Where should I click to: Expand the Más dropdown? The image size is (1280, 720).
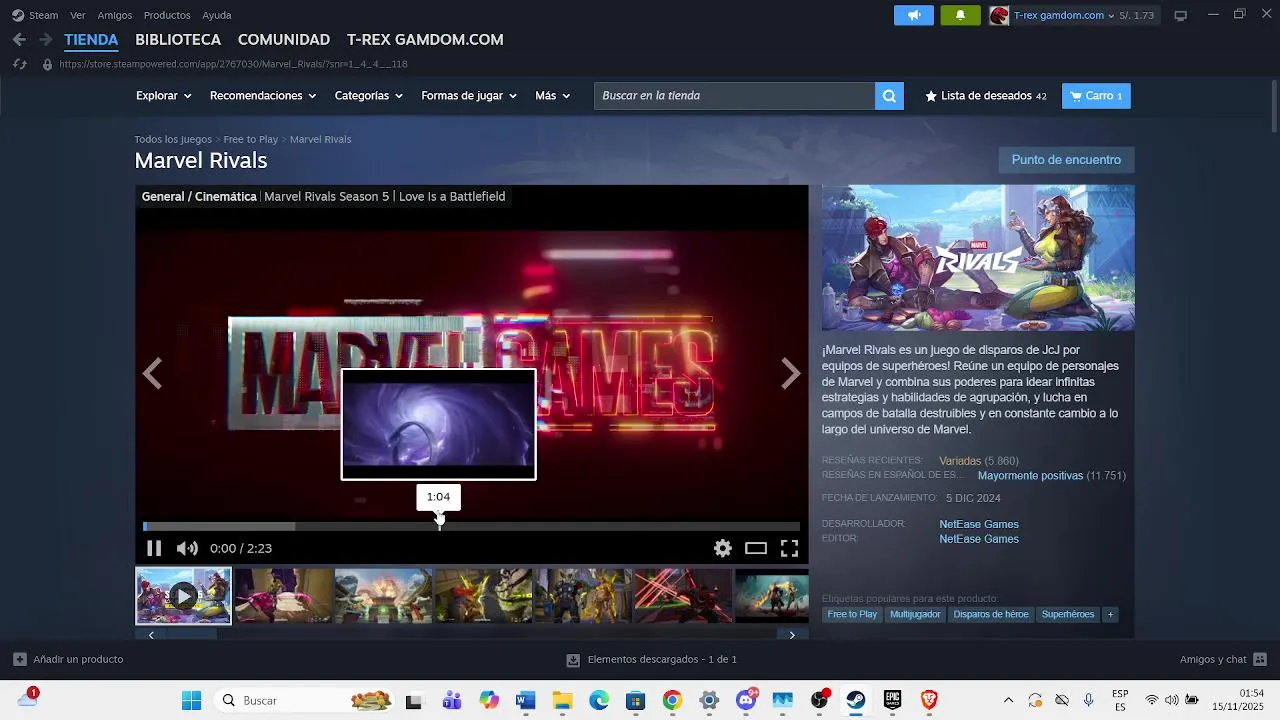click(553, 96)
